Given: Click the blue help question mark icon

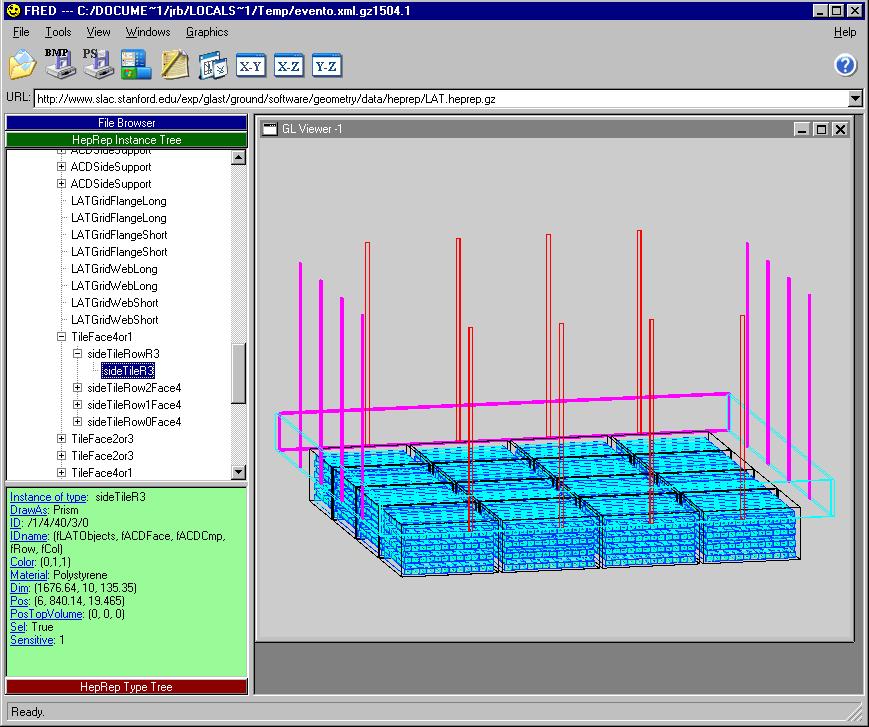Looking at the screenshot, I should [845, 65].
